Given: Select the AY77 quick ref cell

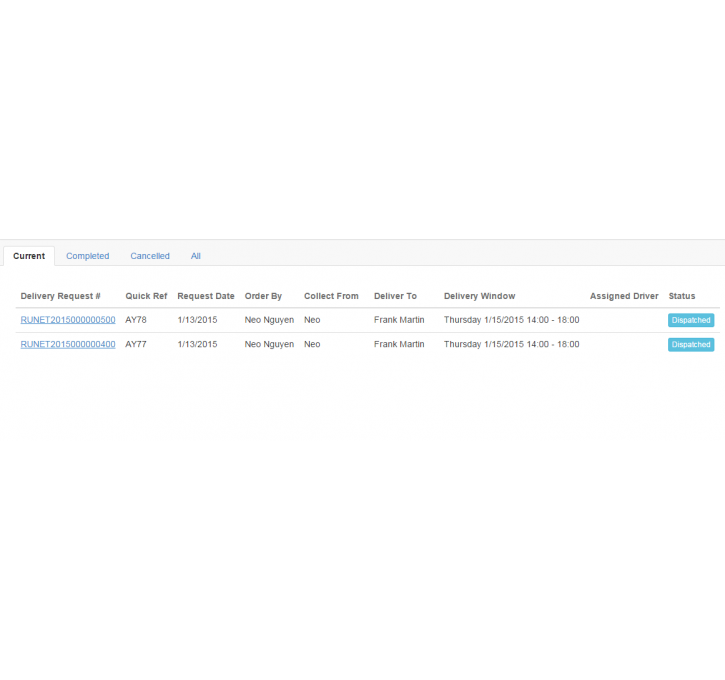Looking at the screenshot, I should [136, 344].
